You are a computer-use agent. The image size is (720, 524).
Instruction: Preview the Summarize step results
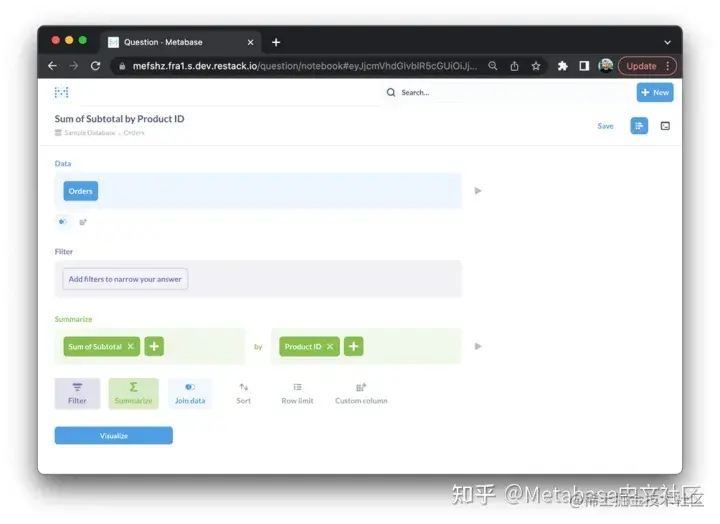(478, 346)
